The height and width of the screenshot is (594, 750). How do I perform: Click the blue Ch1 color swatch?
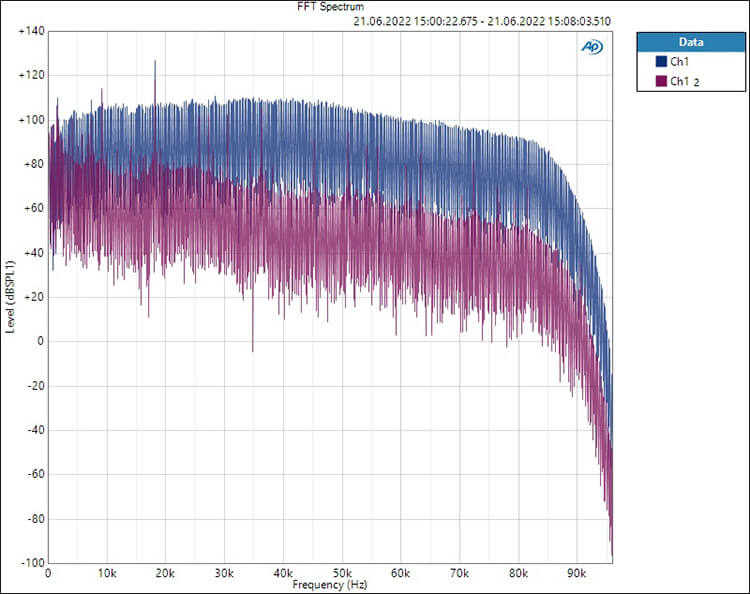[661, 61]
